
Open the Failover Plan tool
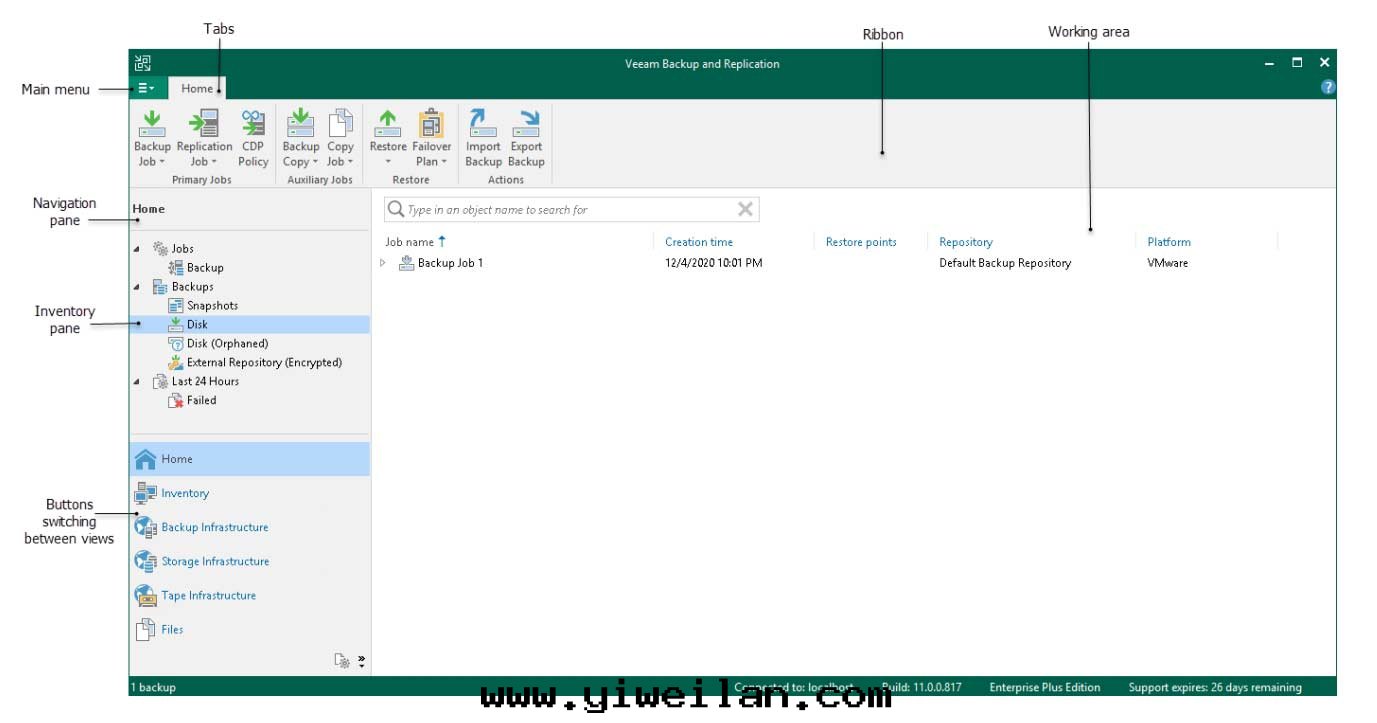pyautogui.click(x=431, y=124)
